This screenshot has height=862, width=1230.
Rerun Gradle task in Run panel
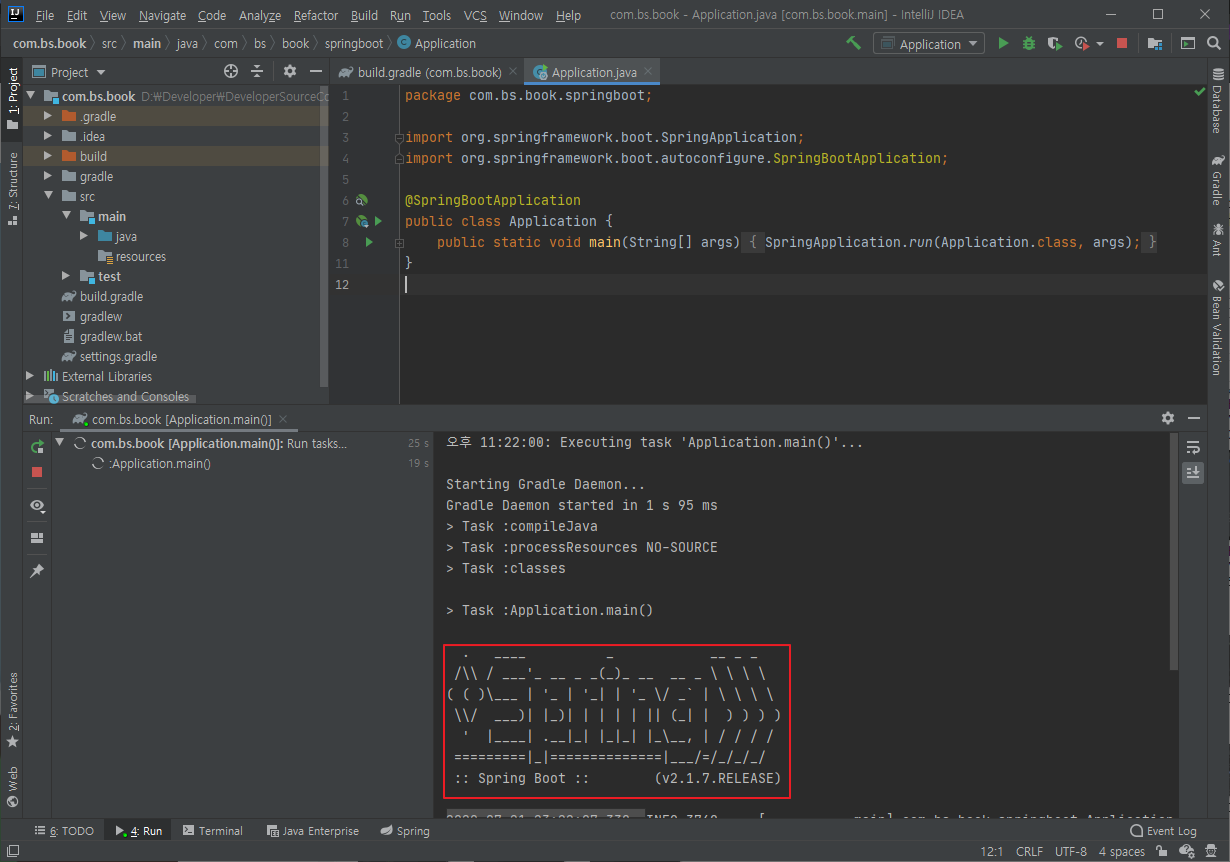coord(37,446)
